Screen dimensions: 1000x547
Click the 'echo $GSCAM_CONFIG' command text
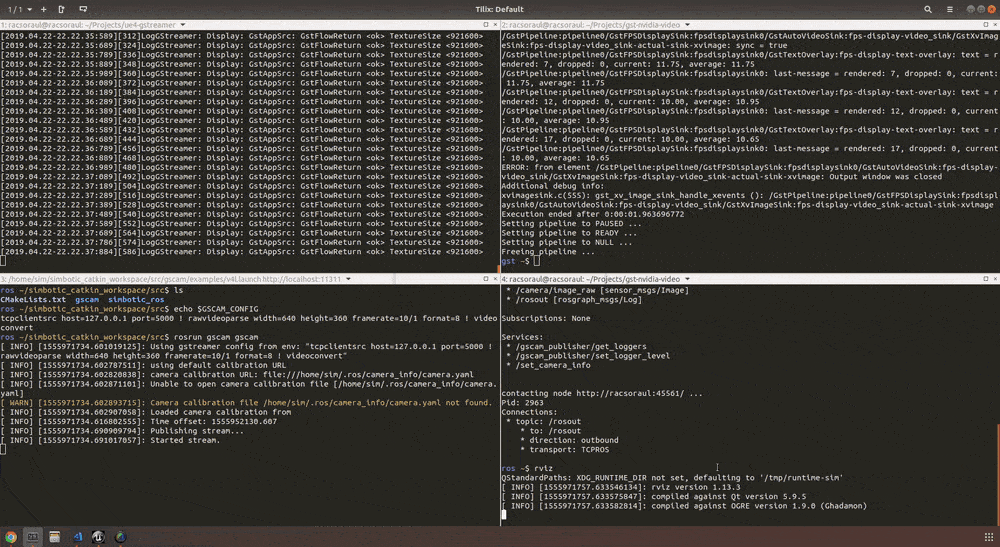pos(216,309)
